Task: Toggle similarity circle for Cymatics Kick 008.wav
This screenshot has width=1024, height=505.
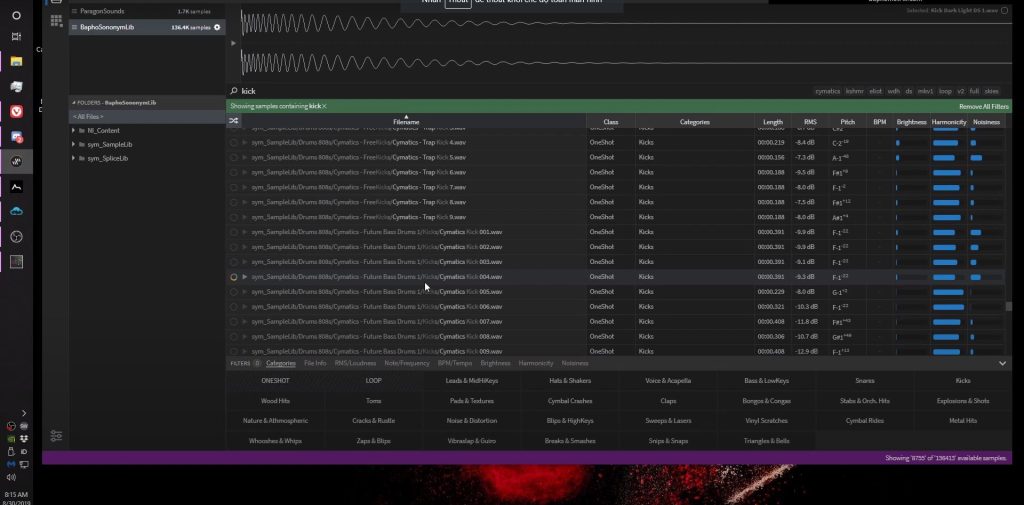Action: point(233,336)
